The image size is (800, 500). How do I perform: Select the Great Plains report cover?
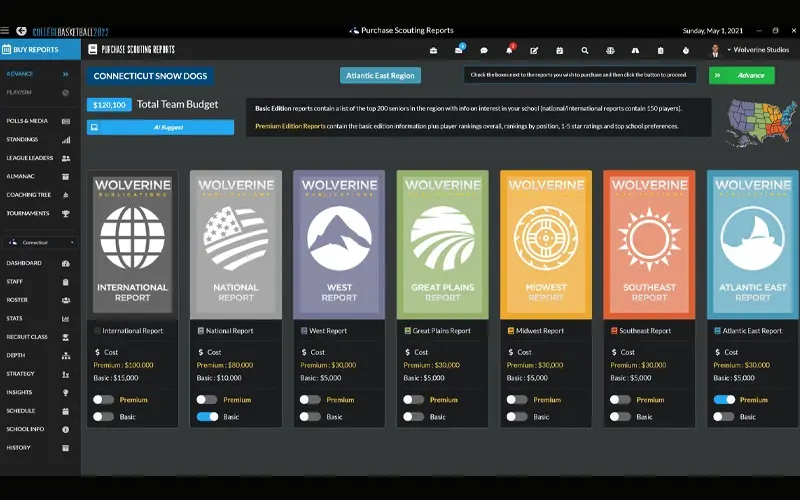[x=442, y=244]
